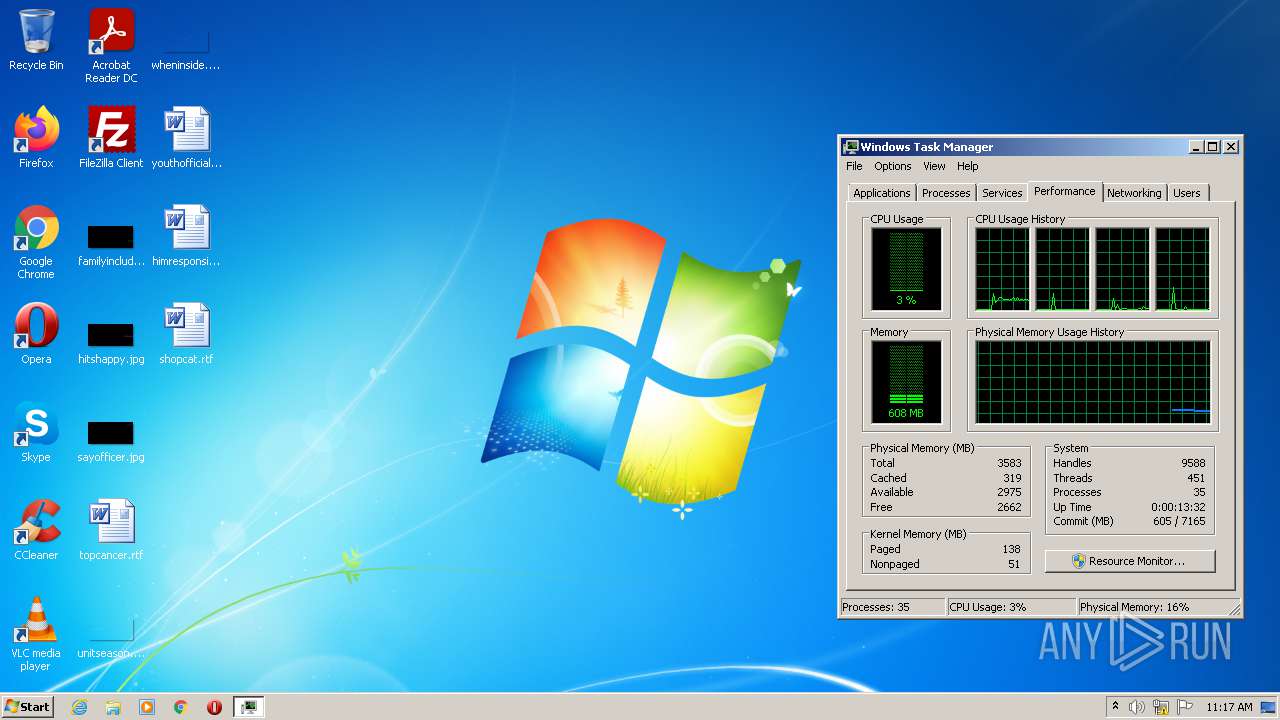The image size is (1280, 720).
Task: Click the Task Manager title bar icon
Action: (850, 147)
